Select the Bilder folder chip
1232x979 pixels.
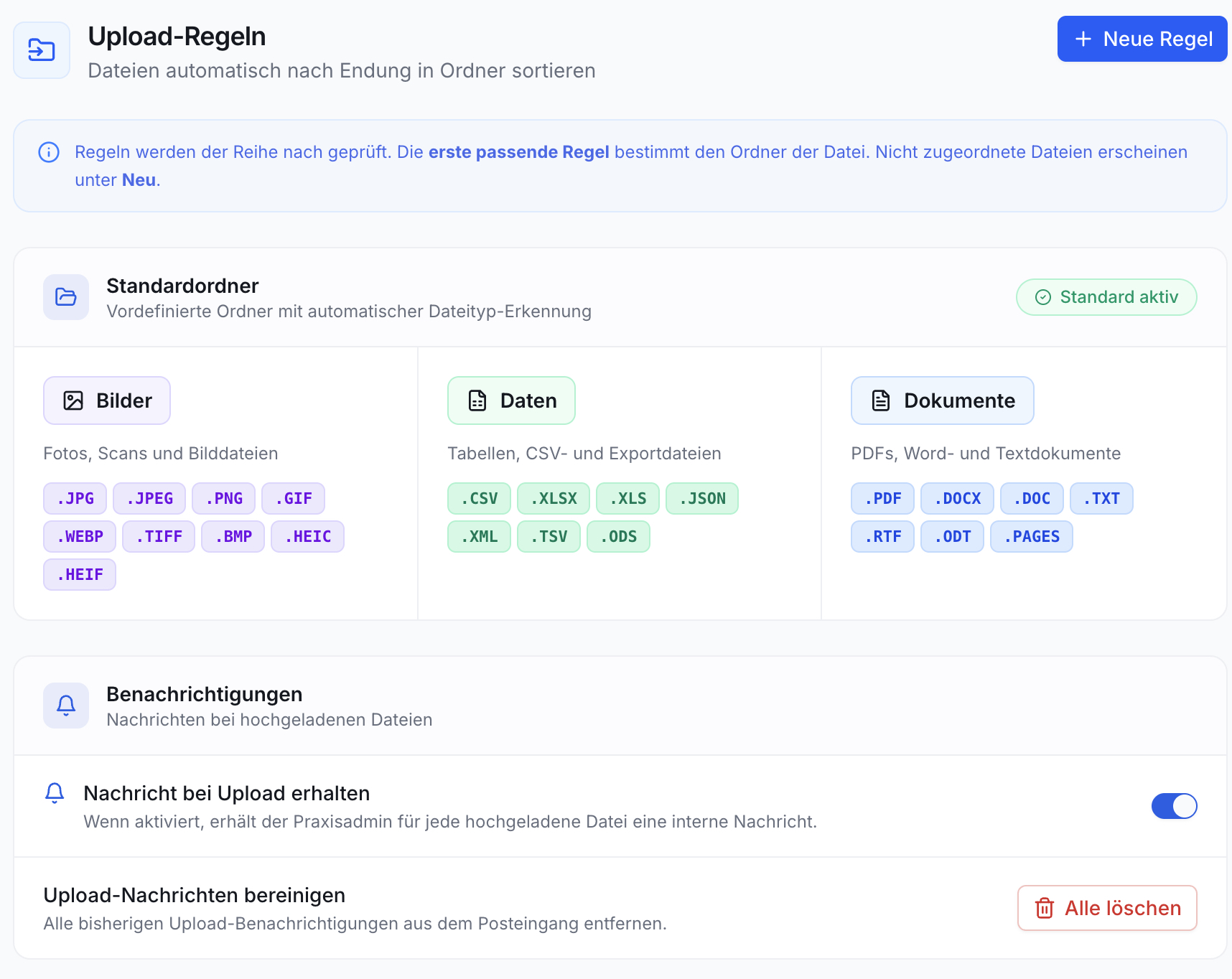point(107,400)
